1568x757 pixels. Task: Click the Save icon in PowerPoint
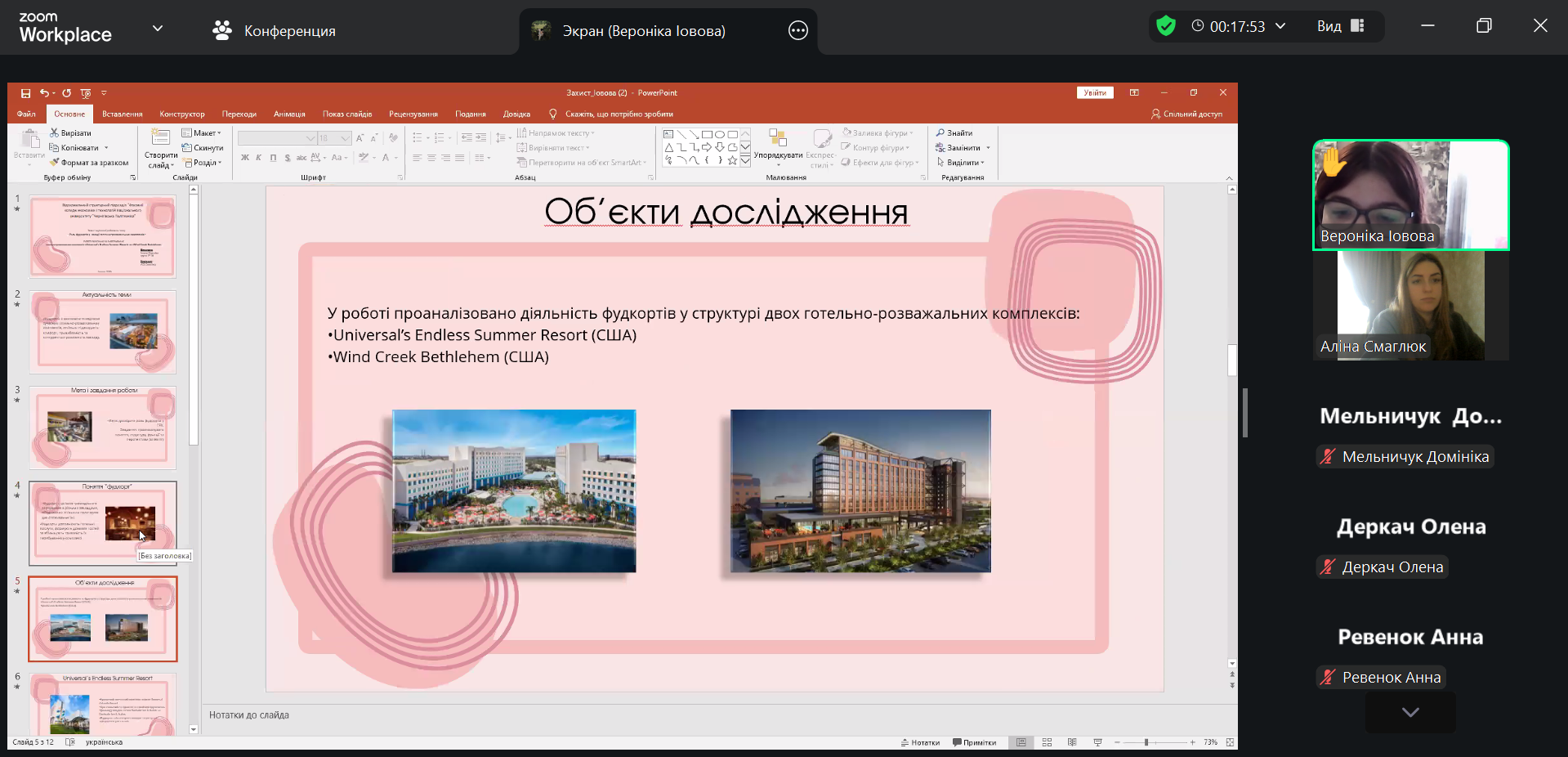[x=25, y=93]
